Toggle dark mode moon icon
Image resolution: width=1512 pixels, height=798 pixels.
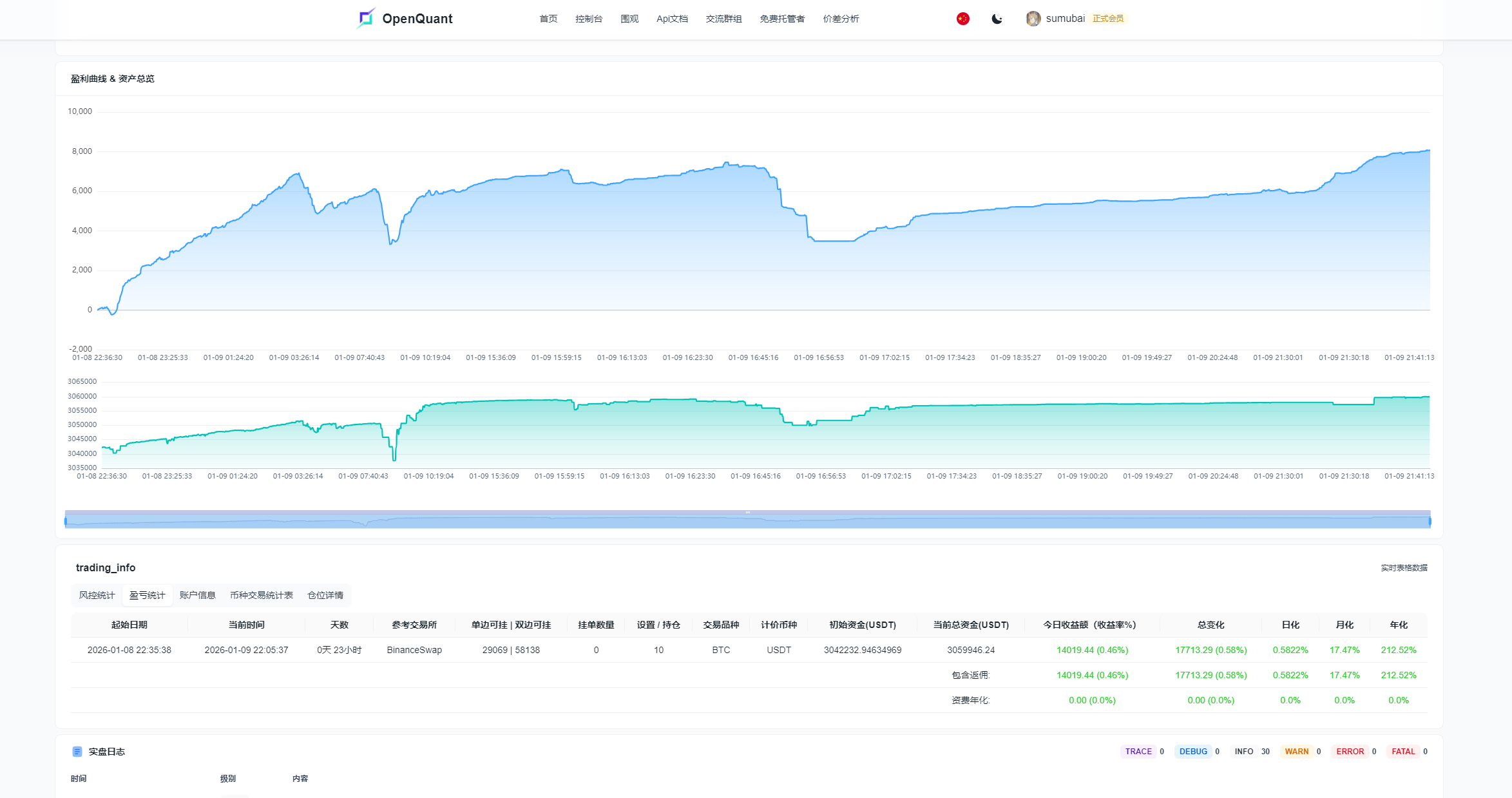click(x=997, y=19)
